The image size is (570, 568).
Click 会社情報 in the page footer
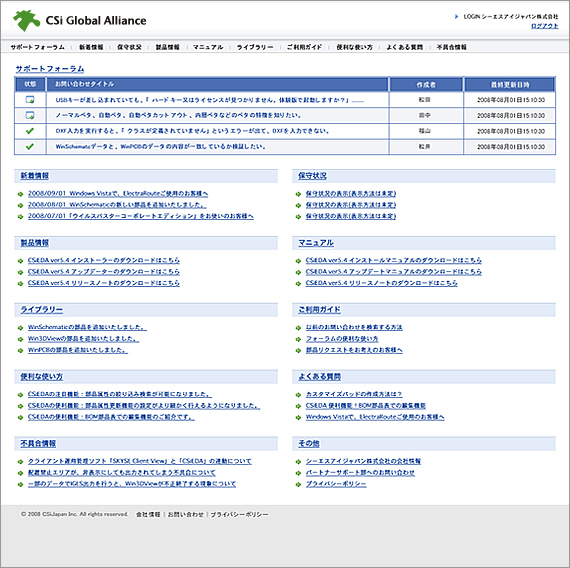148,515
